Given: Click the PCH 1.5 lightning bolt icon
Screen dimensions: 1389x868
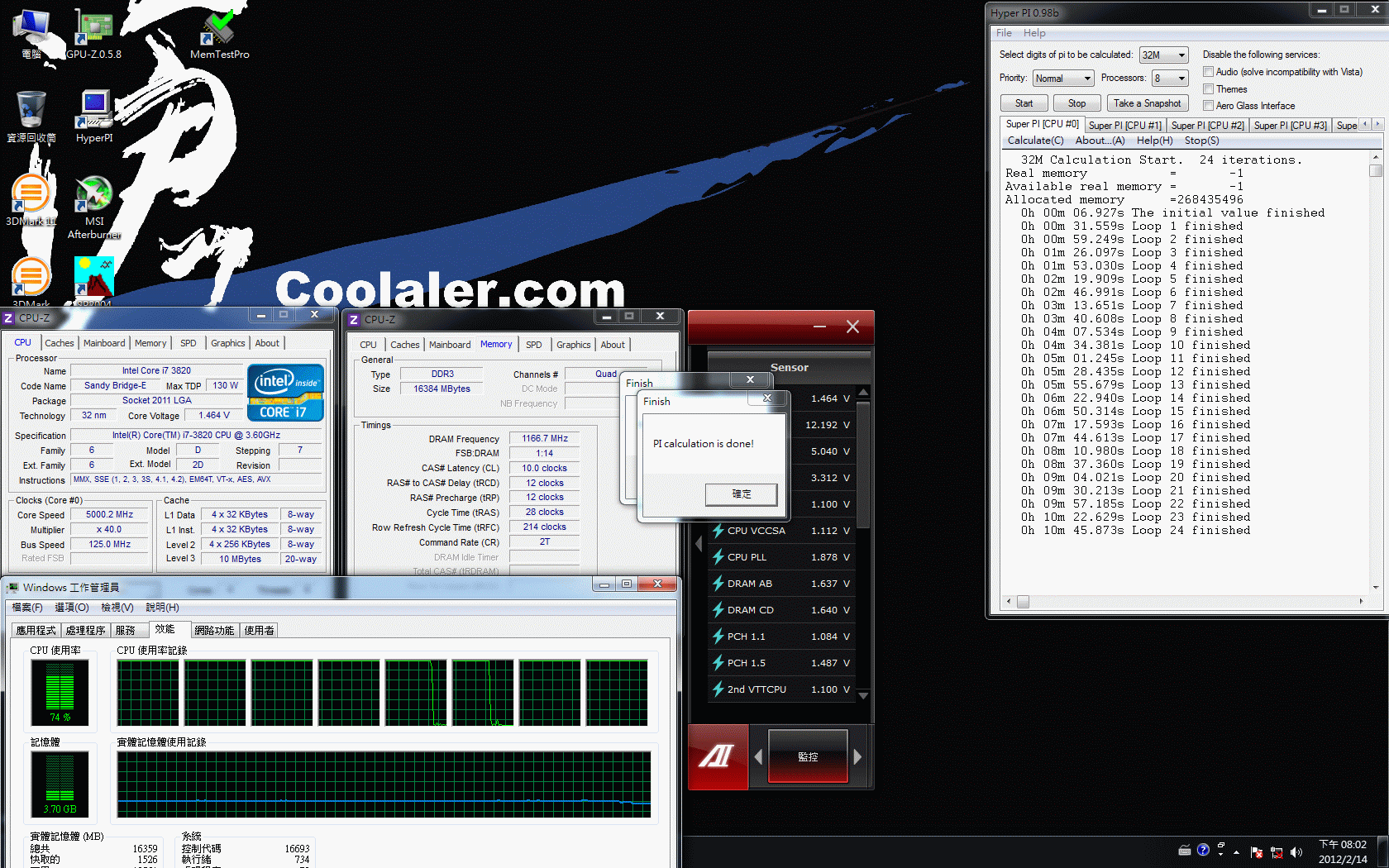Looking at the screenshot, I should (x=718, y=663).
